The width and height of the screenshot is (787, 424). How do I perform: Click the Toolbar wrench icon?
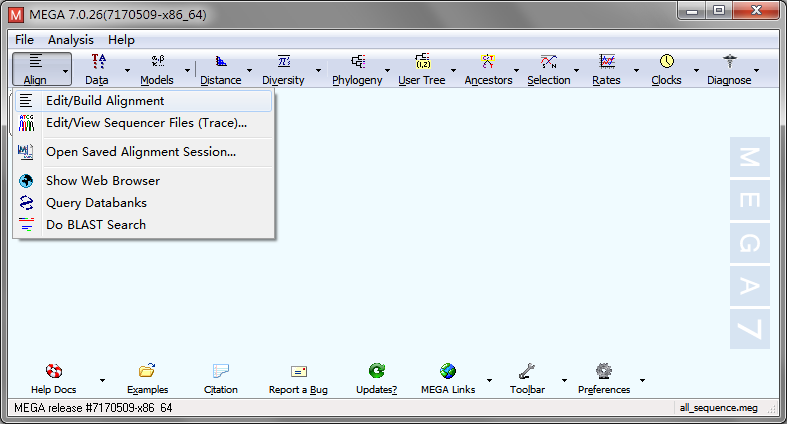tap(527, 371)
